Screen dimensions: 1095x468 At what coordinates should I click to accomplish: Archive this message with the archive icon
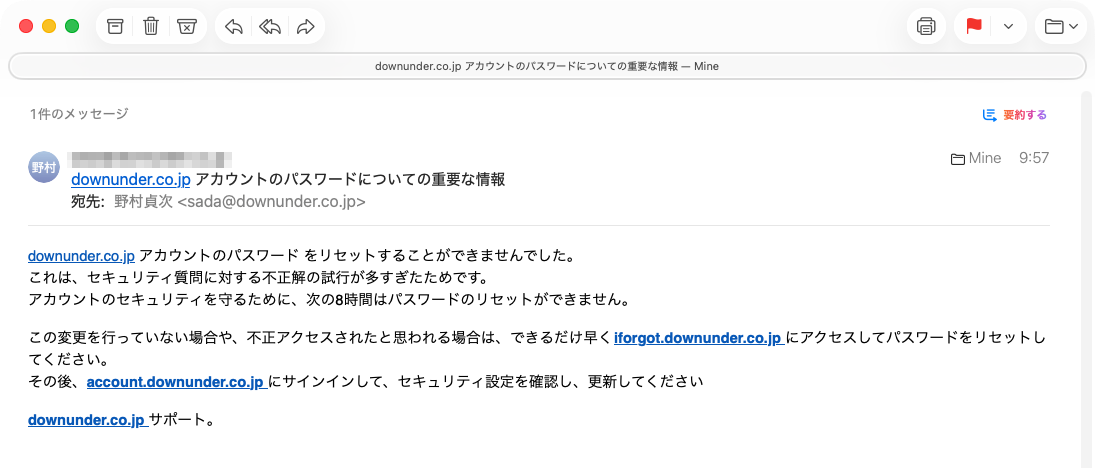click(115, 27)
